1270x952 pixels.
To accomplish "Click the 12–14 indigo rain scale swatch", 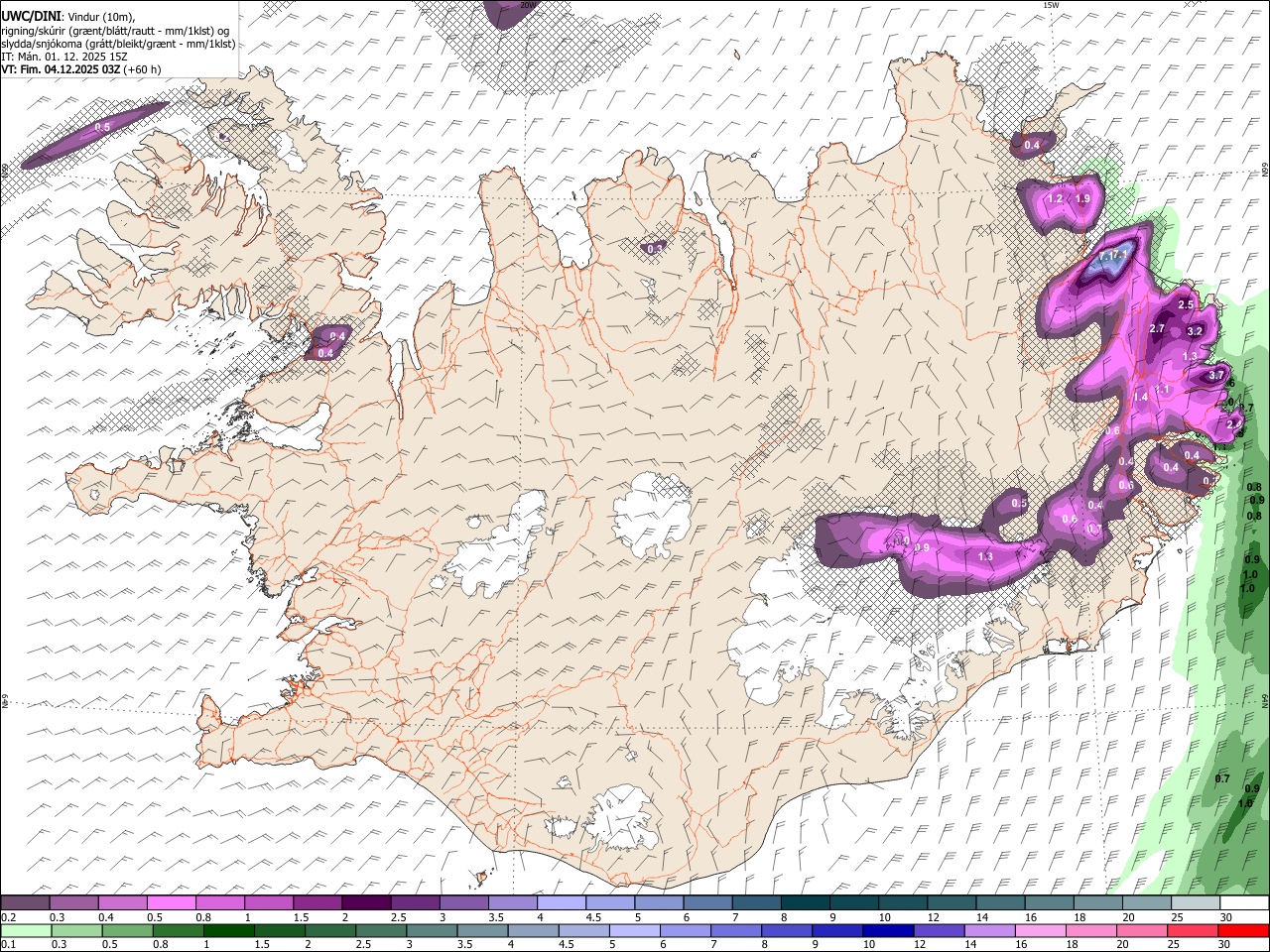I will coord(939,930).
